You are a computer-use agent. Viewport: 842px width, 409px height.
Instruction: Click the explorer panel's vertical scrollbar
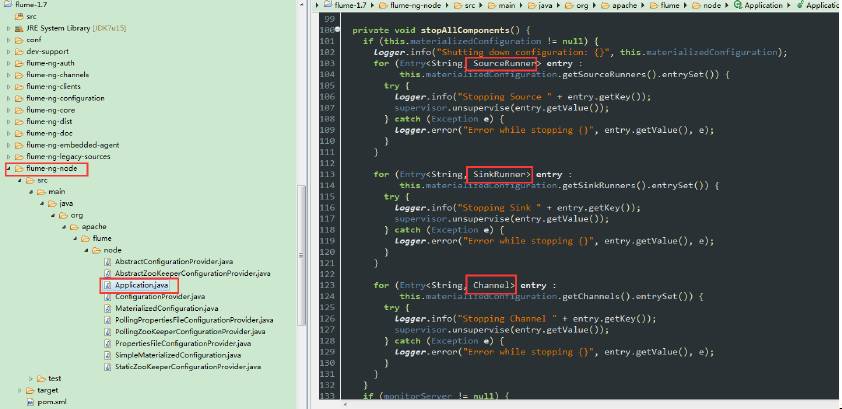coord(301,255)
